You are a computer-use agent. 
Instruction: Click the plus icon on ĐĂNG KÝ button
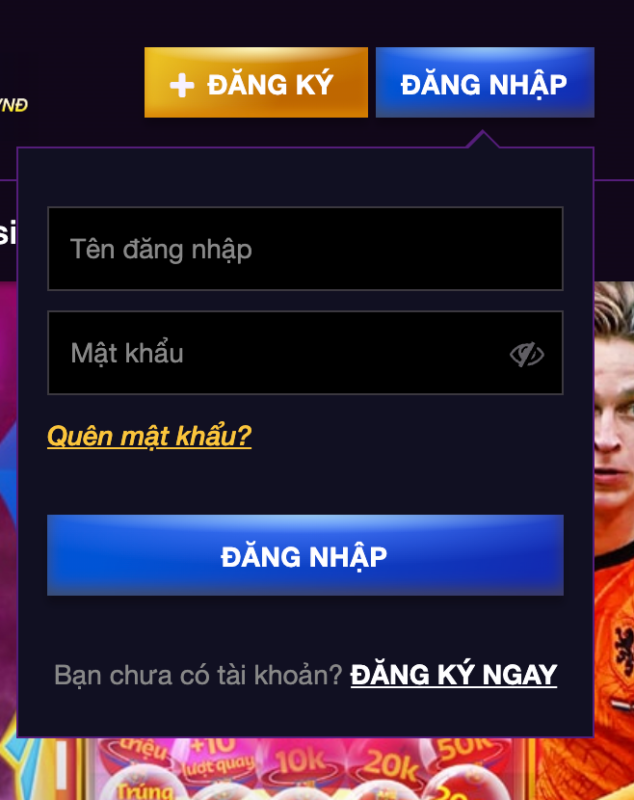tap(182, 85)
